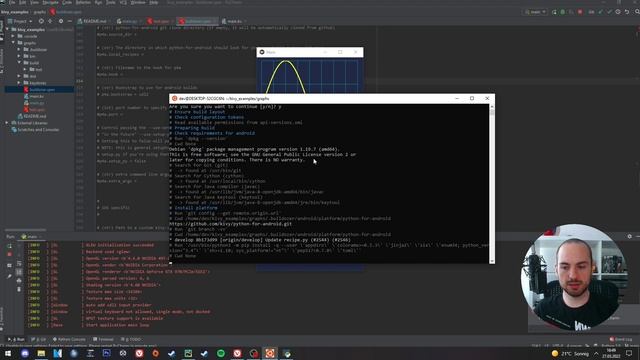Click the locate-file target icon in the Project panel
This screenshot has width=640, height=360.
[41, 21]
